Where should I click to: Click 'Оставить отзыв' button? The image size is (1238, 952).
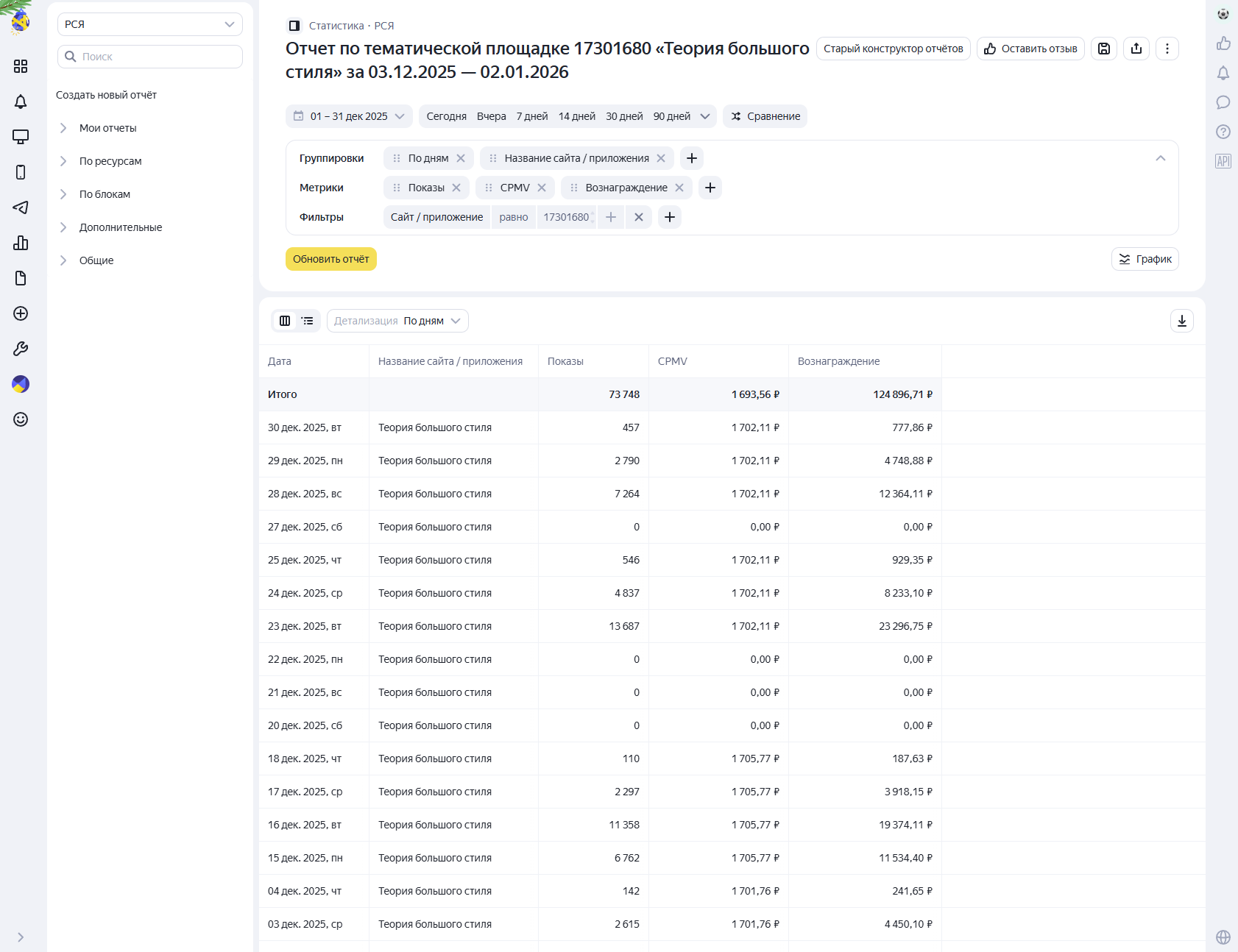pos(1030,49)
